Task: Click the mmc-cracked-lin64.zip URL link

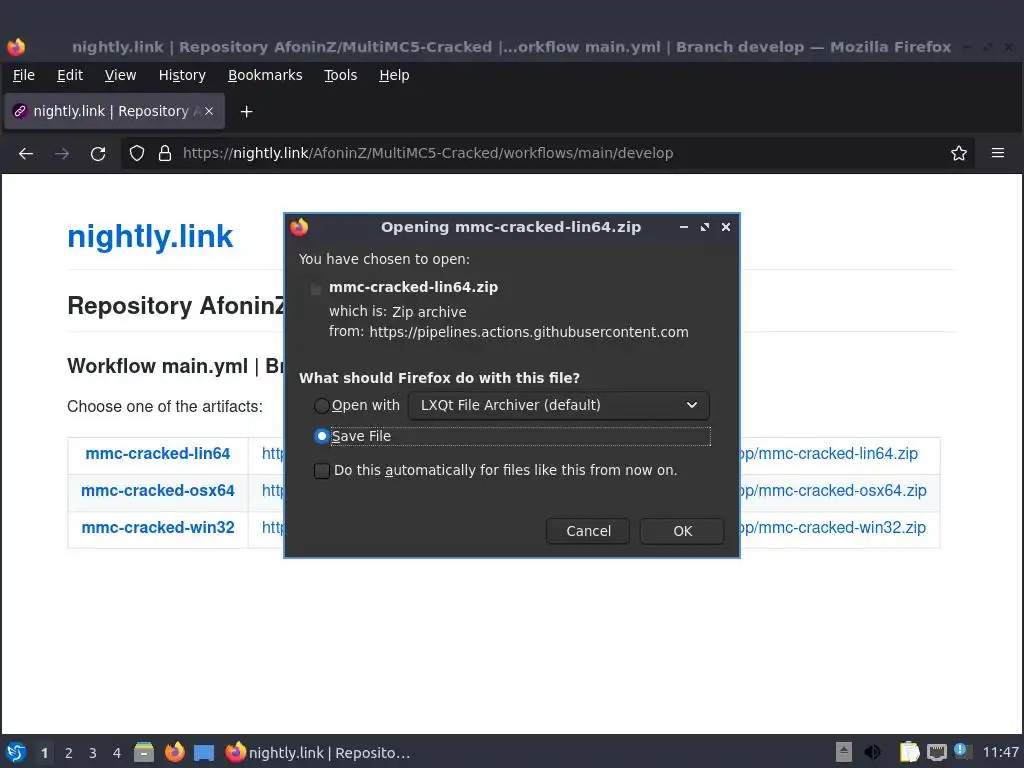Action: [x=829, y=453]
